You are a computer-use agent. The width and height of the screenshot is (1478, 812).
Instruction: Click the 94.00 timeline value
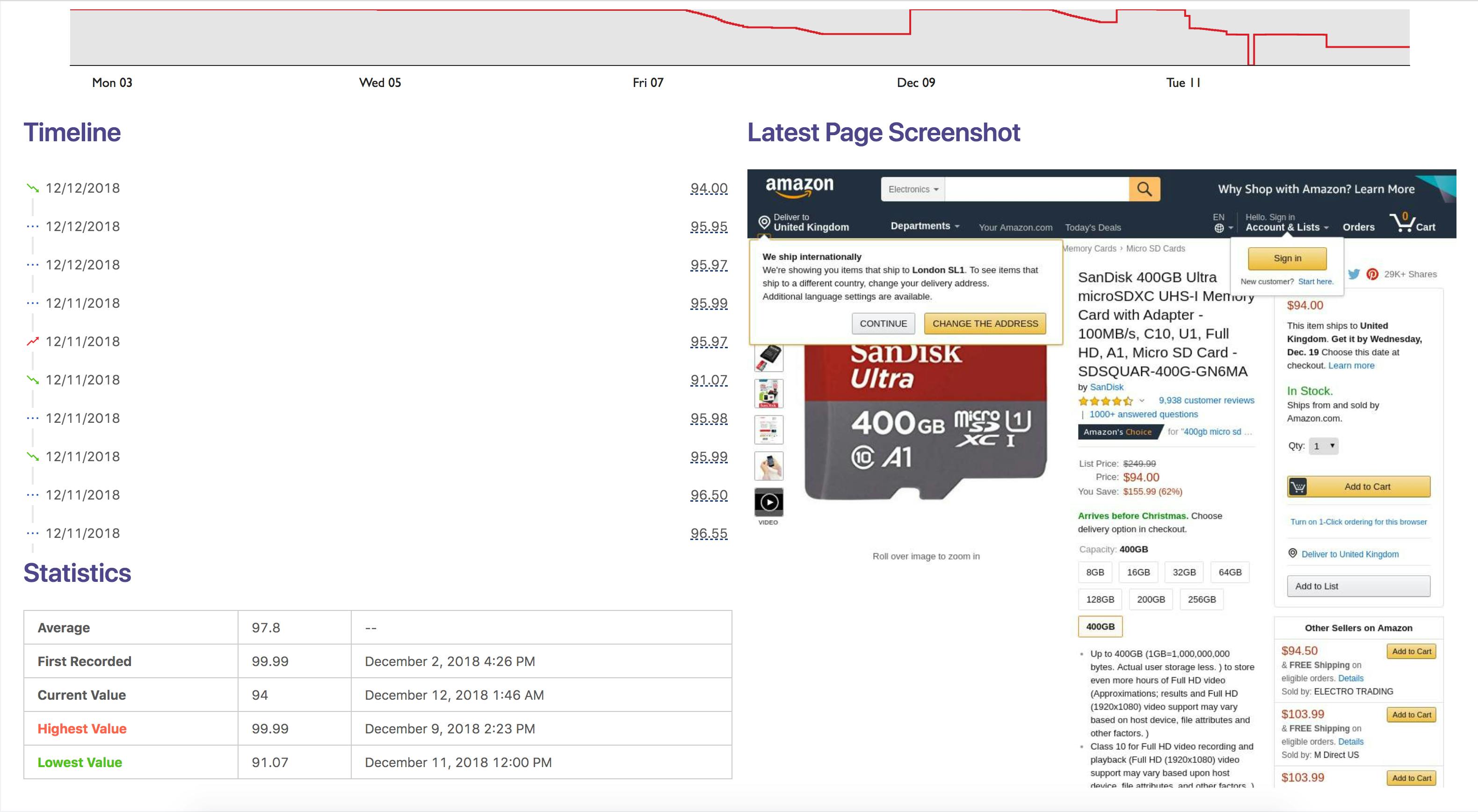[x=709, y=188]
